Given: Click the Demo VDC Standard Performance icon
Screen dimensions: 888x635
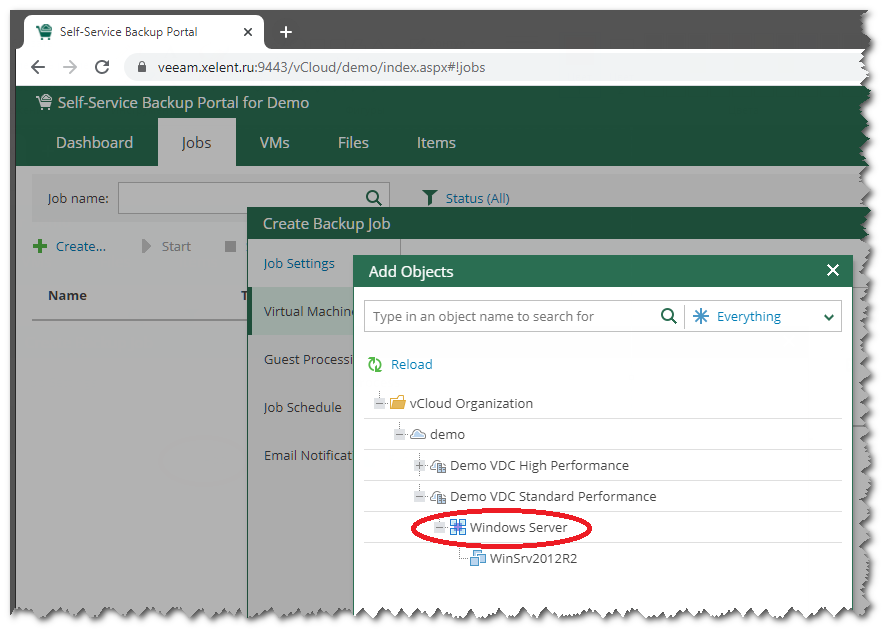Looking at the screenshot, I should pos(438,497).
